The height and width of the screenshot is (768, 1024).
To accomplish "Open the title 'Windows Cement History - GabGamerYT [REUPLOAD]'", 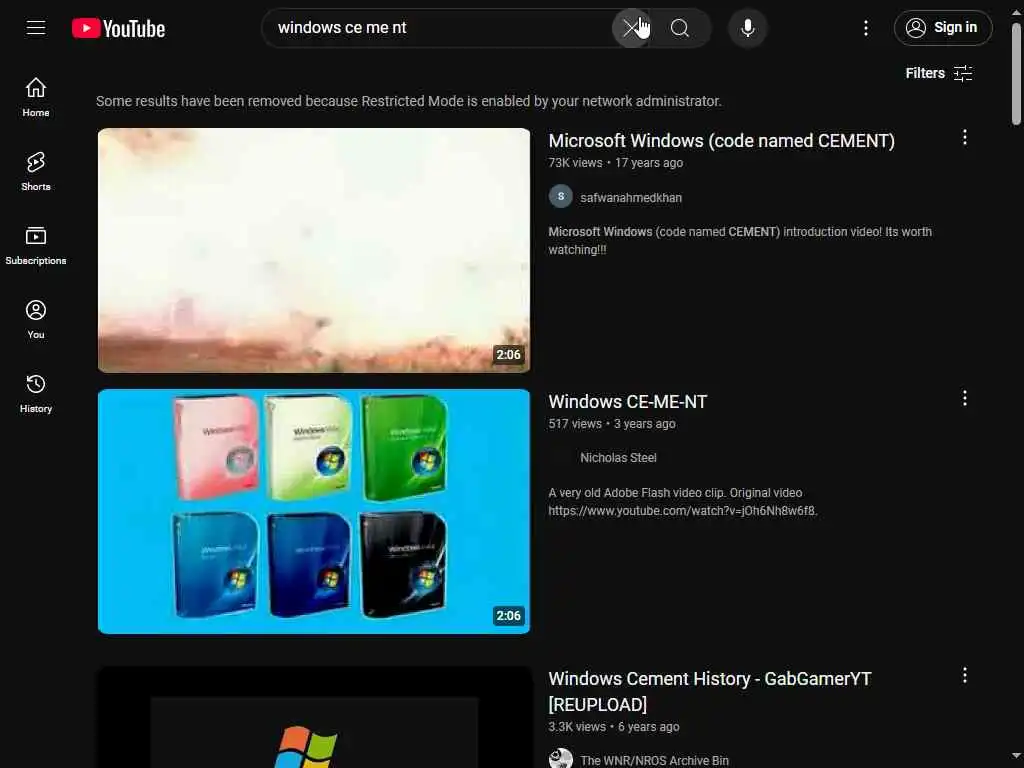I will pos(710,692).
